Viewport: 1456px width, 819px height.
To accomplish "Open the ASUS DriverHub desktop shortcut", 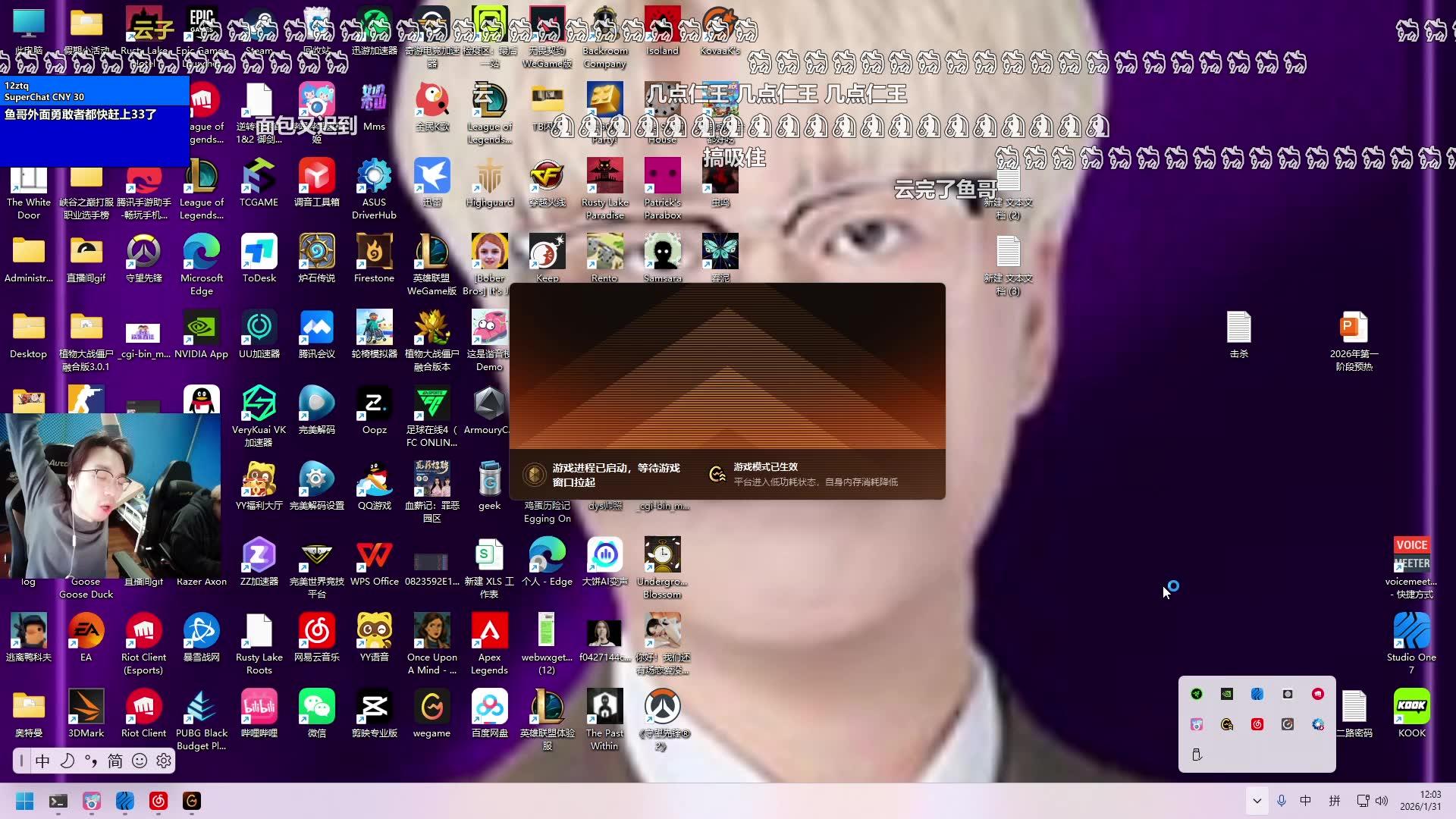I will [374, 189].
